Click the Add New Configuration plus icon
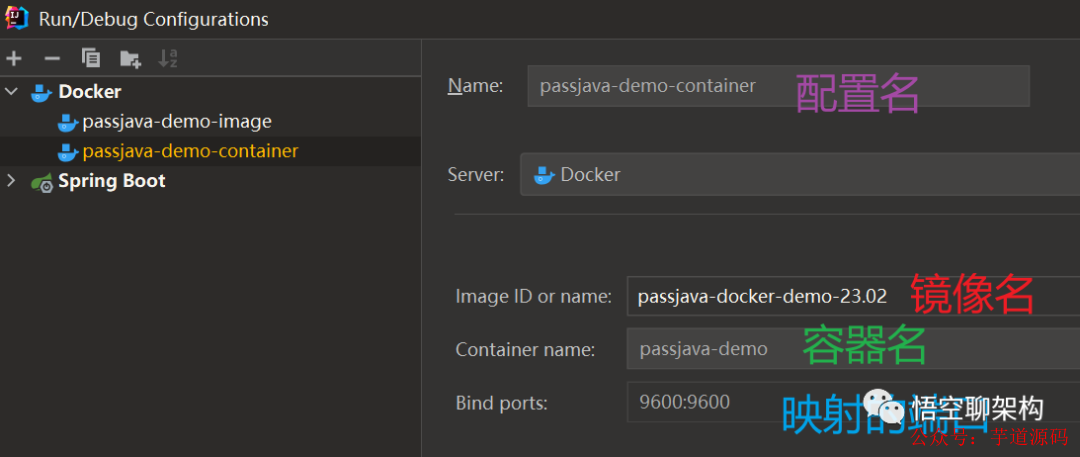1080x457 pixels. click(14, 59)
